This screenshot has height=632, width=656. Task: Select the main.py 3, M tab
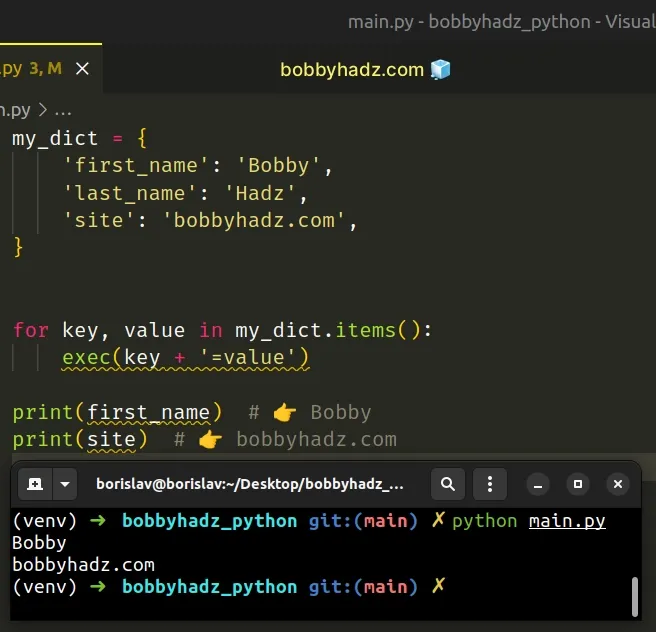(x=31, y=68)
